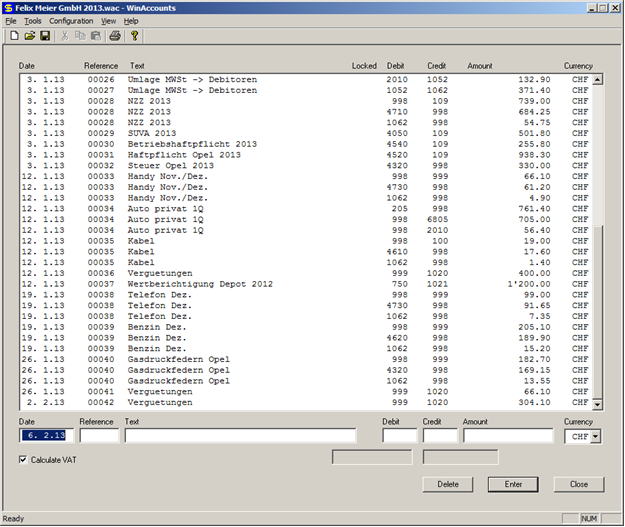Screen dimensions: 625x527
Task: Click the Amount input field
Action: [x=508, y=436]
